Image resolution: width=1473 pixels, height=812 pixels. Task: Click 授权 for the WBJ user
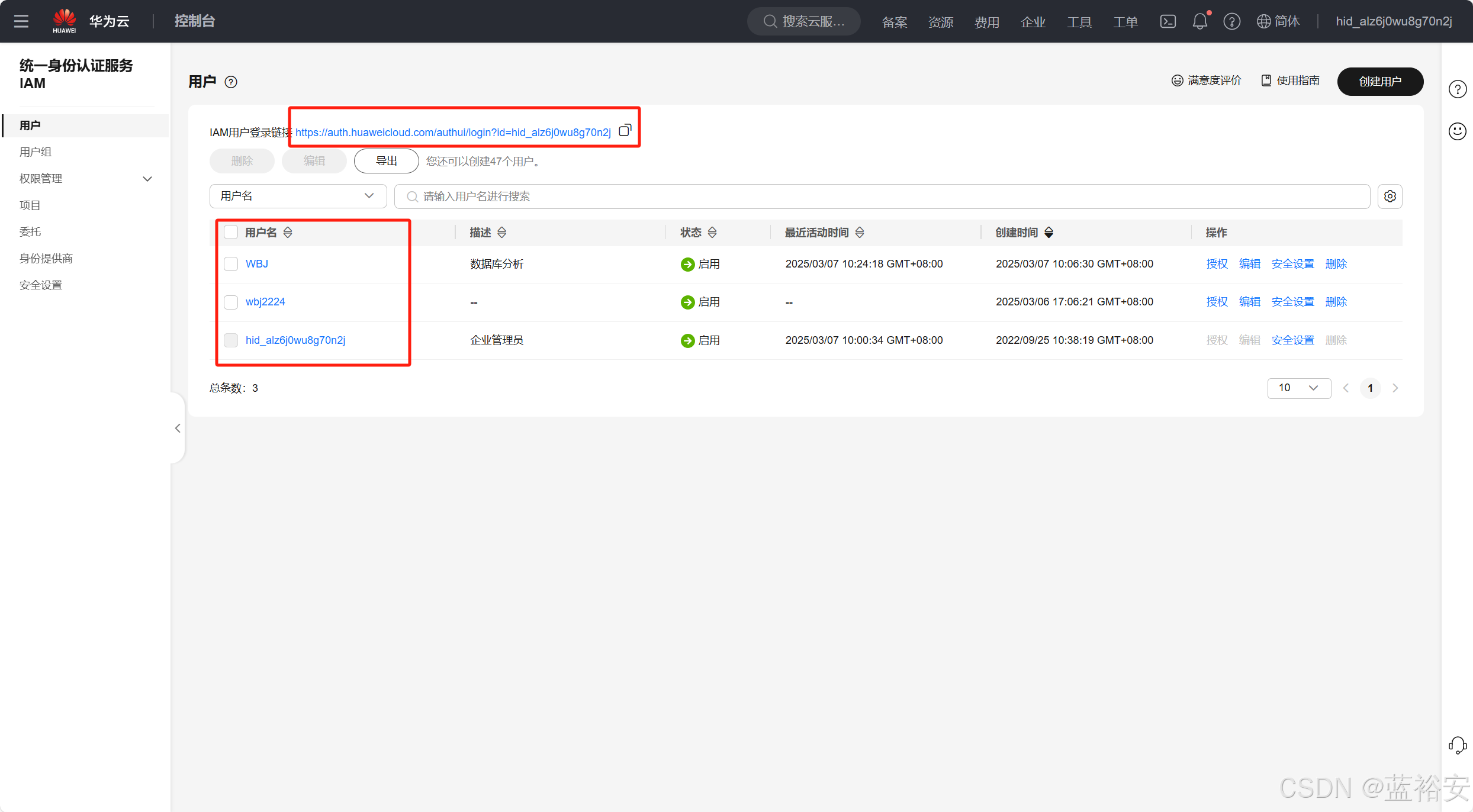[x=1217, y=264]
